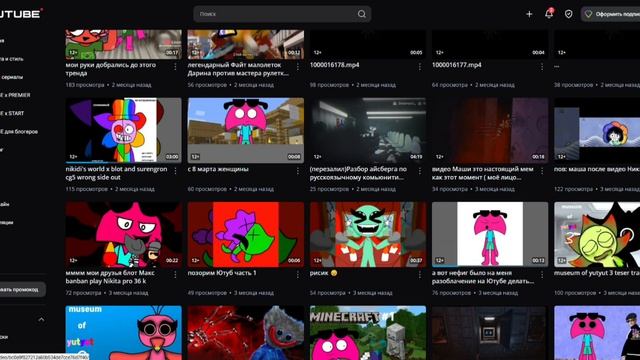Screen dimensions: 640x360
Task: Open options menu for 'легендарный Файт малолеток' video
Action: (298, 67)
